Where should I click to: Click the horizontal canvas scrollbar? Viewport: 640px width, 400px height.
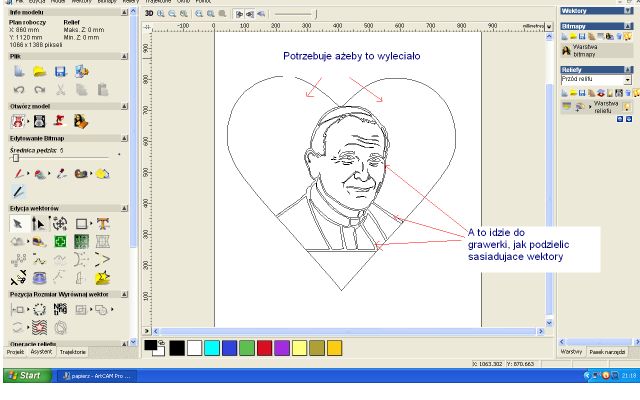coord(347,331)
